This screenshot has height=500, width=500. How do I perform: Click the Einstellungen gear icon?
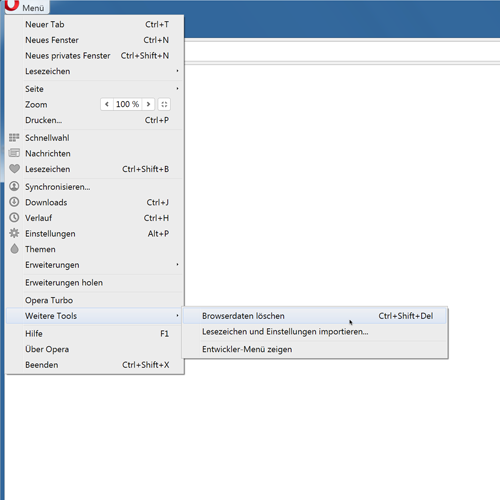(x=14, y=233)
